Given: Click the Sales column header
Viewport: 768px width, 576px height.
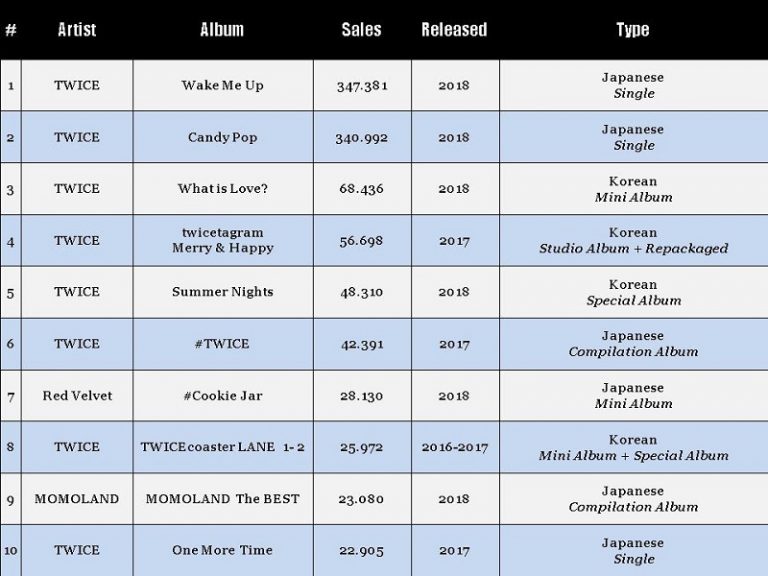Looking at the screenshot, I should point(361,29).
